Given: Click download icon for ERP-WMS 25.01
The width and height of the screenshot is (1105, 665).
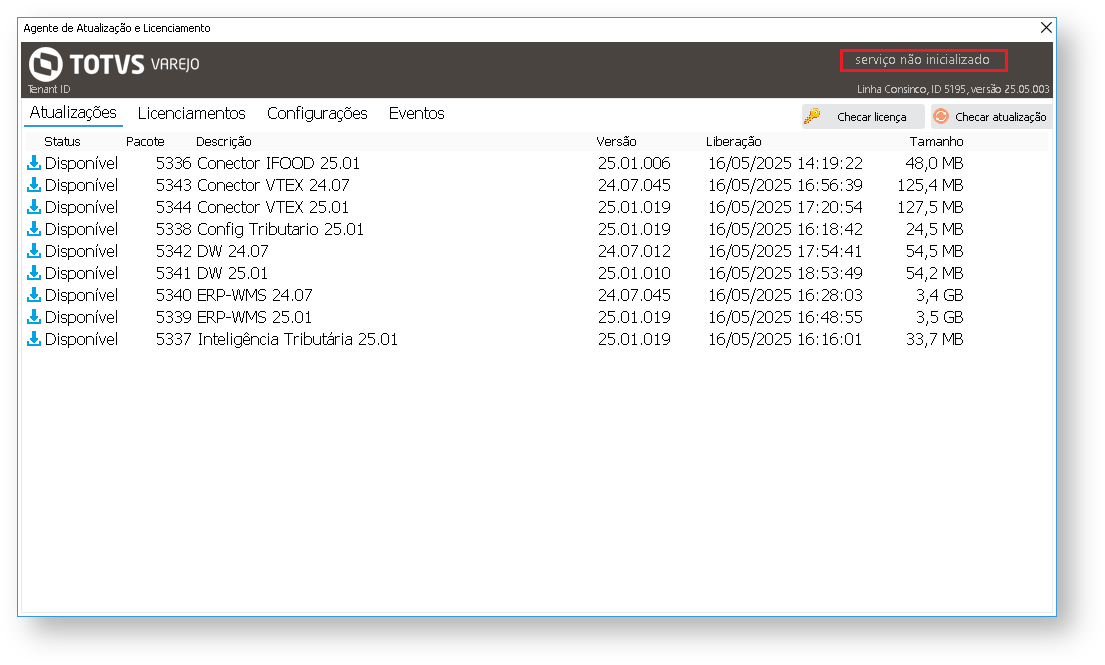Looking at the screenshot, I should point(34,317).
